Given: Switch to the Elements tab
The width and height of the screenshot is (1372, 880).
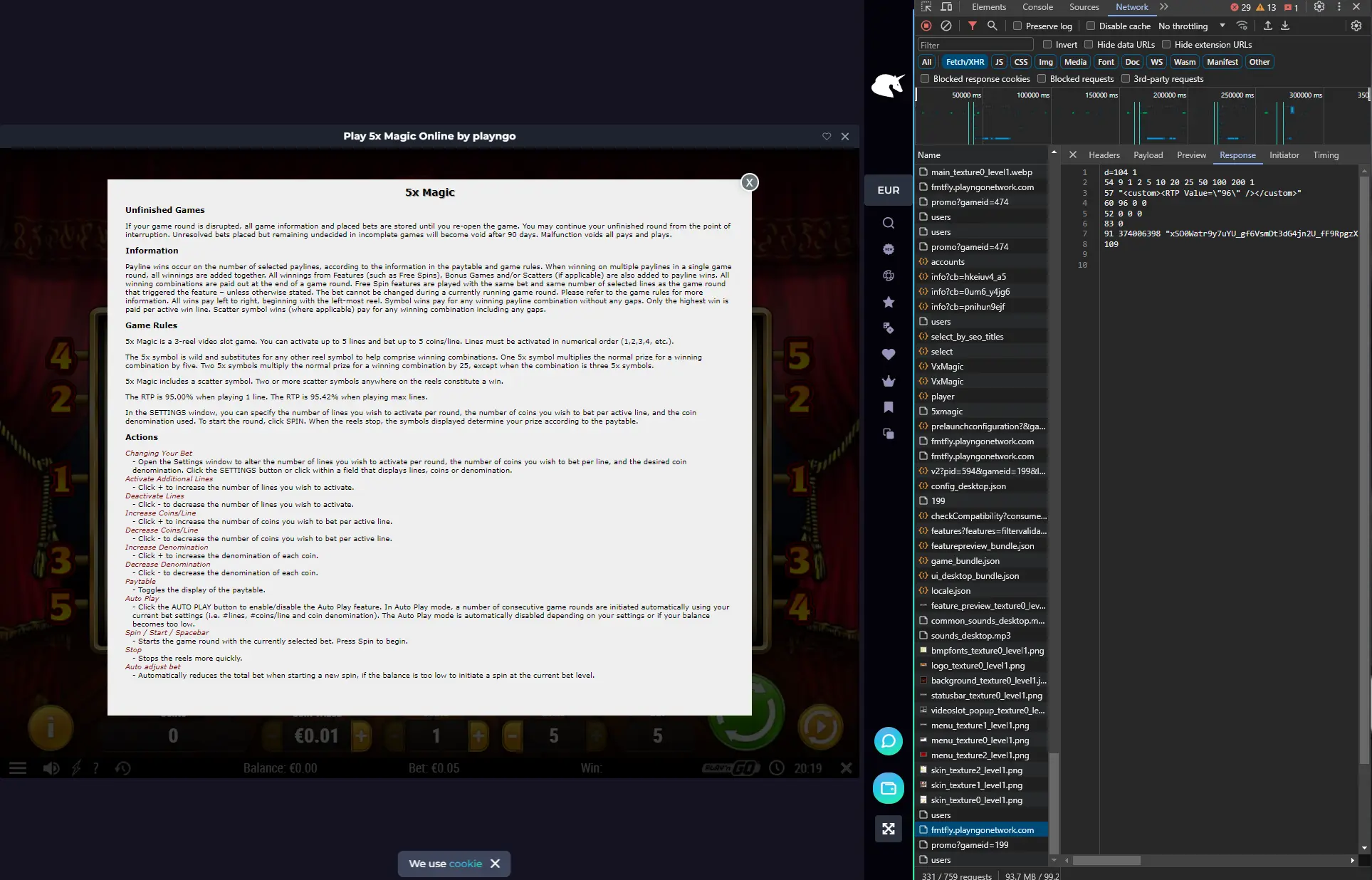Looking at the screenshot, I should [x=989, y=7].
